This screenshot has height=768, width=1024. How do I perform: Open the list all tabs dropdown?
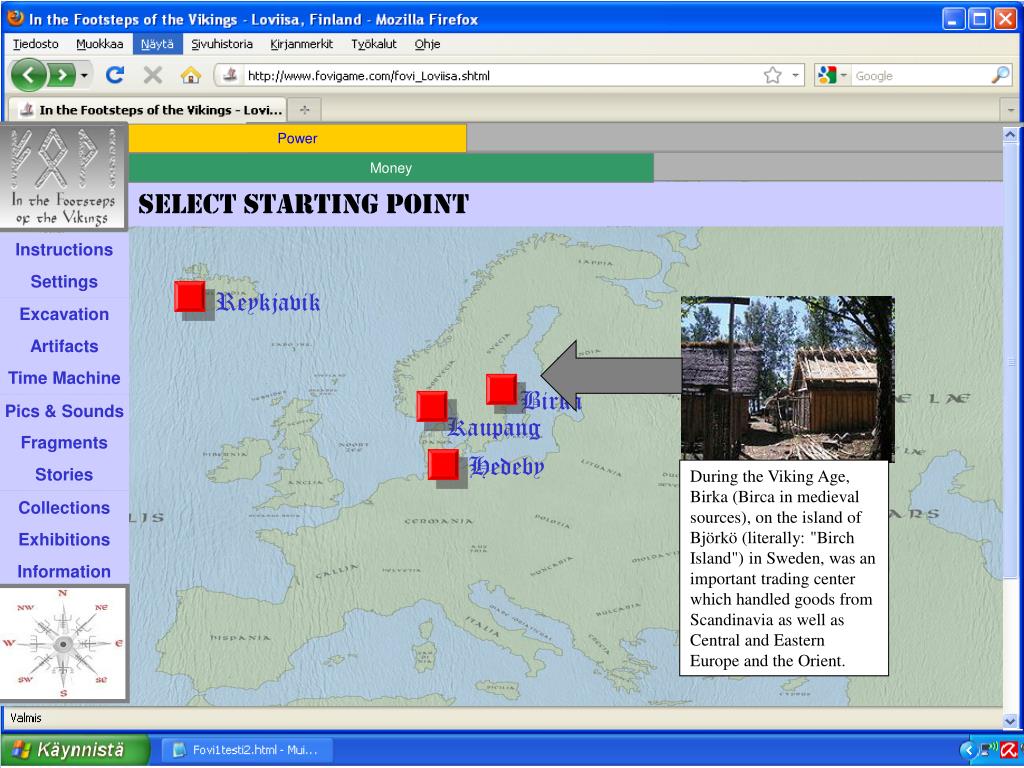tap(1011, 110)
